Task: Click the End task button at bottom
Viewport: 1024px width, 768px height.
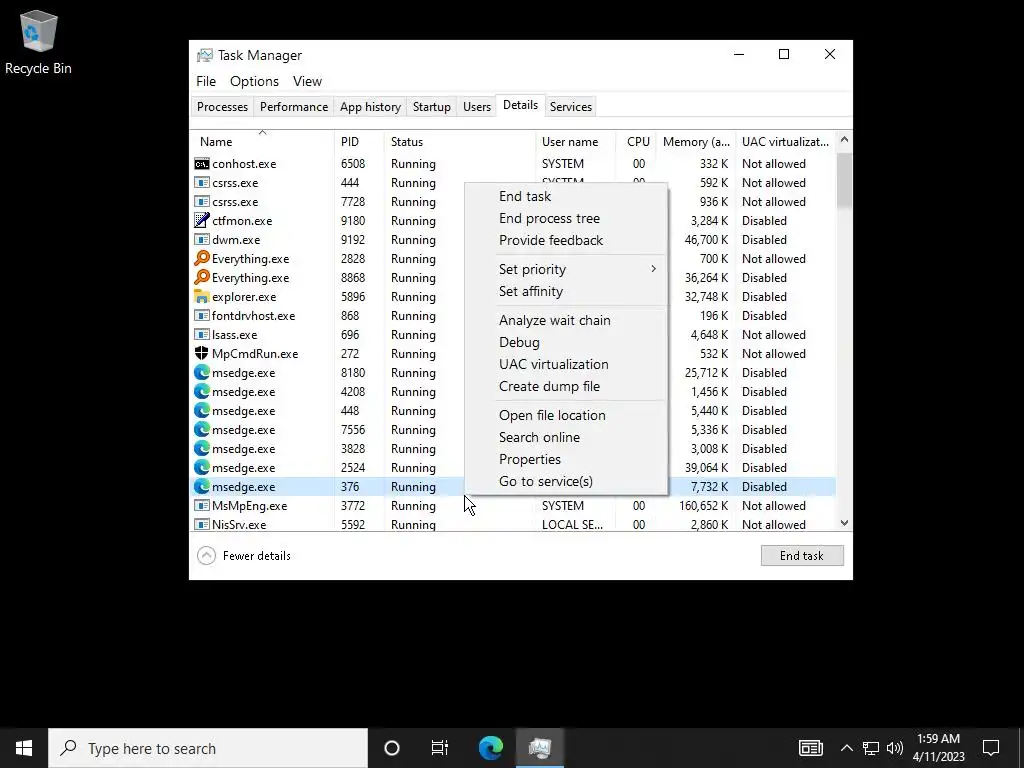Action: (802, 556)
